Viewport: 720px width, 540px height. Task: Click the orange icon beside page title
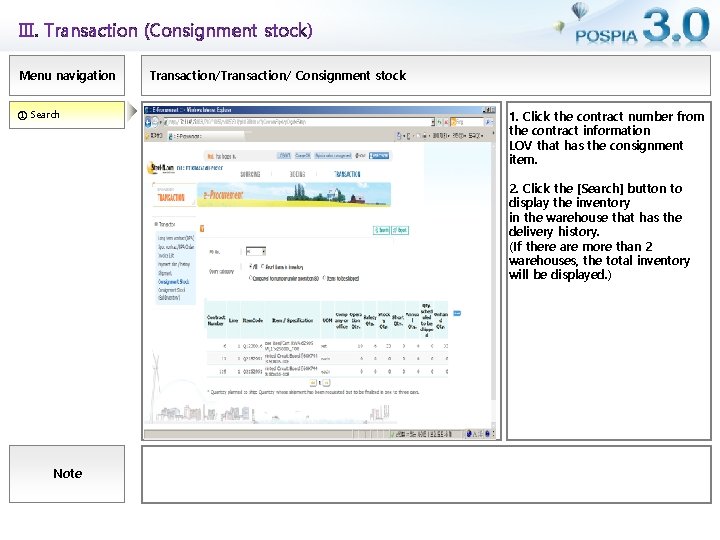click(x=202, y=229)
